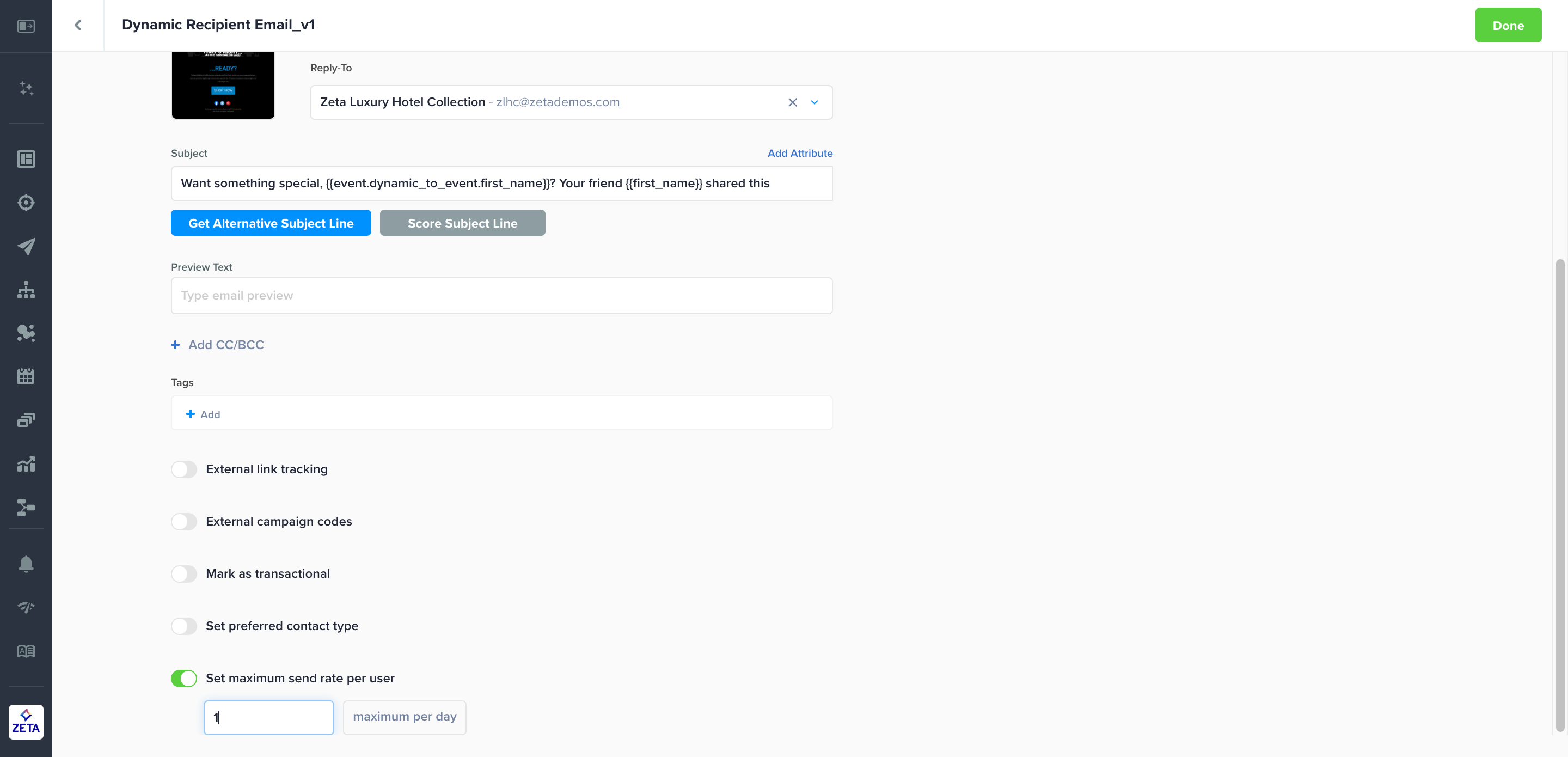This screenshot has width=1568, height=757.
Task: Click the Add Attribute link
Action: (x=799, y=153)
